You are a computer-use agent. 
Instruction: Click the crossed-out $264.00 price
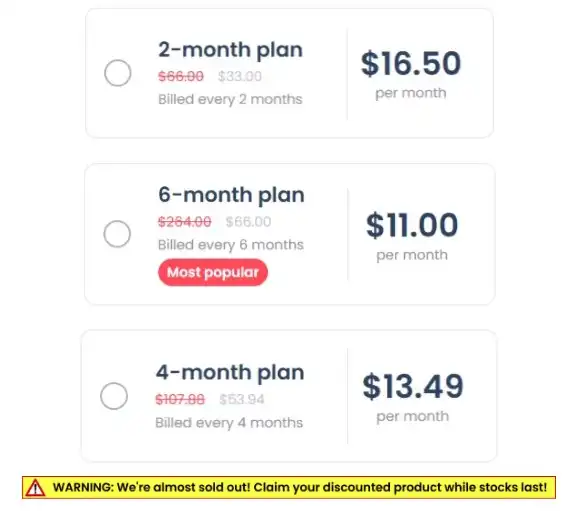184,222
